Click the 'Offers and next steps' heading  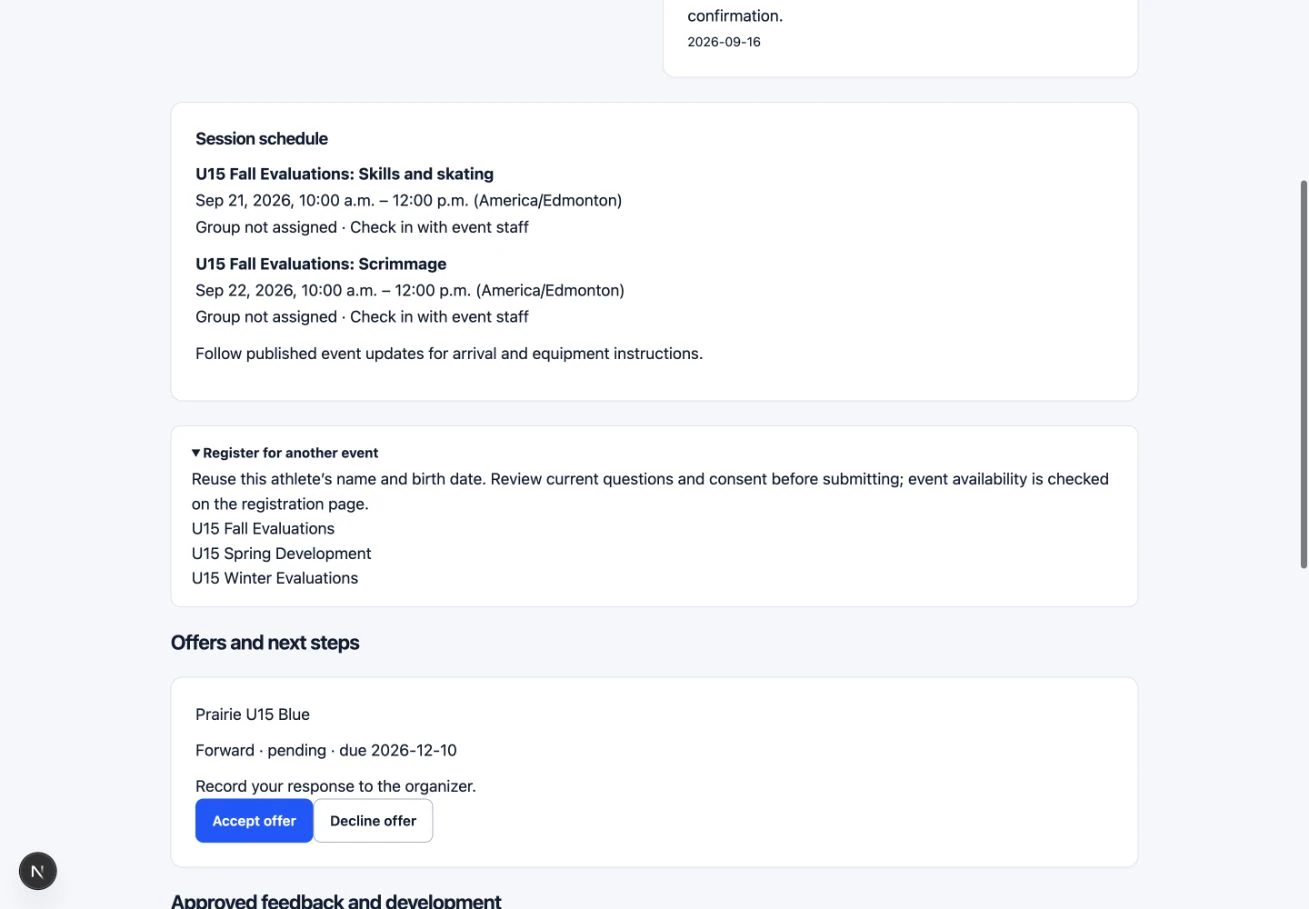coord(265,643)
